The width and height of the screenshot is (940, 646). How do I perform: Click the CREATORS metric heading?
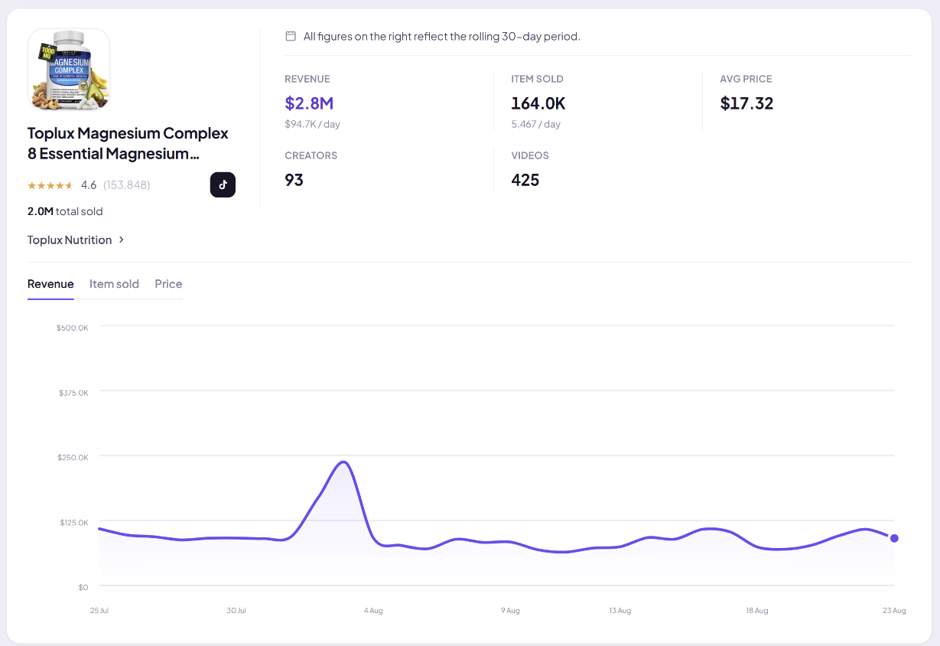coord(311,156)
